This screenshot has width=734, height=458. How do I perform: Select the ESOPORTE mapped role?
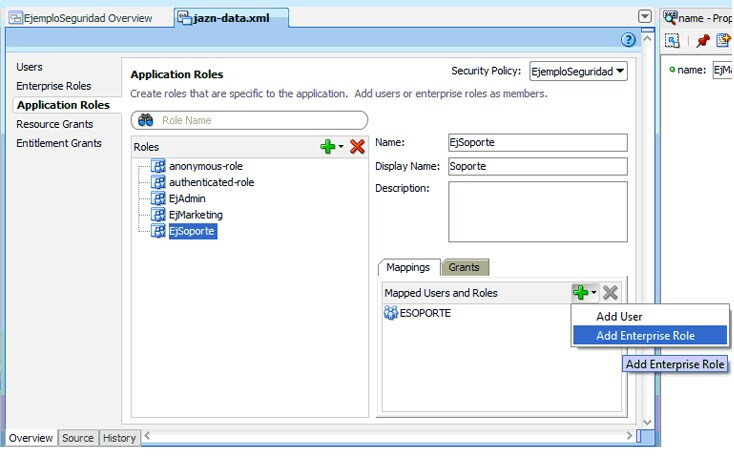pos(425,313)
